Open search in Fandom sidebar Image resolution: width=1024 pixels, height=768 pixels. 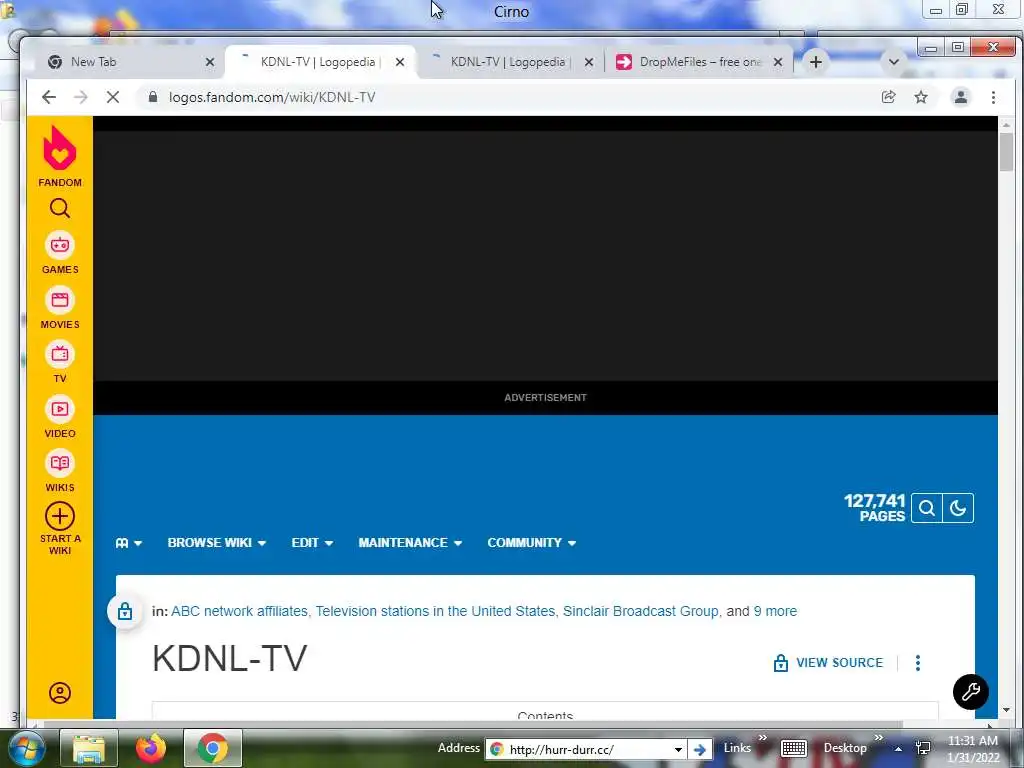pyautogui.click(x=59, y=208)
